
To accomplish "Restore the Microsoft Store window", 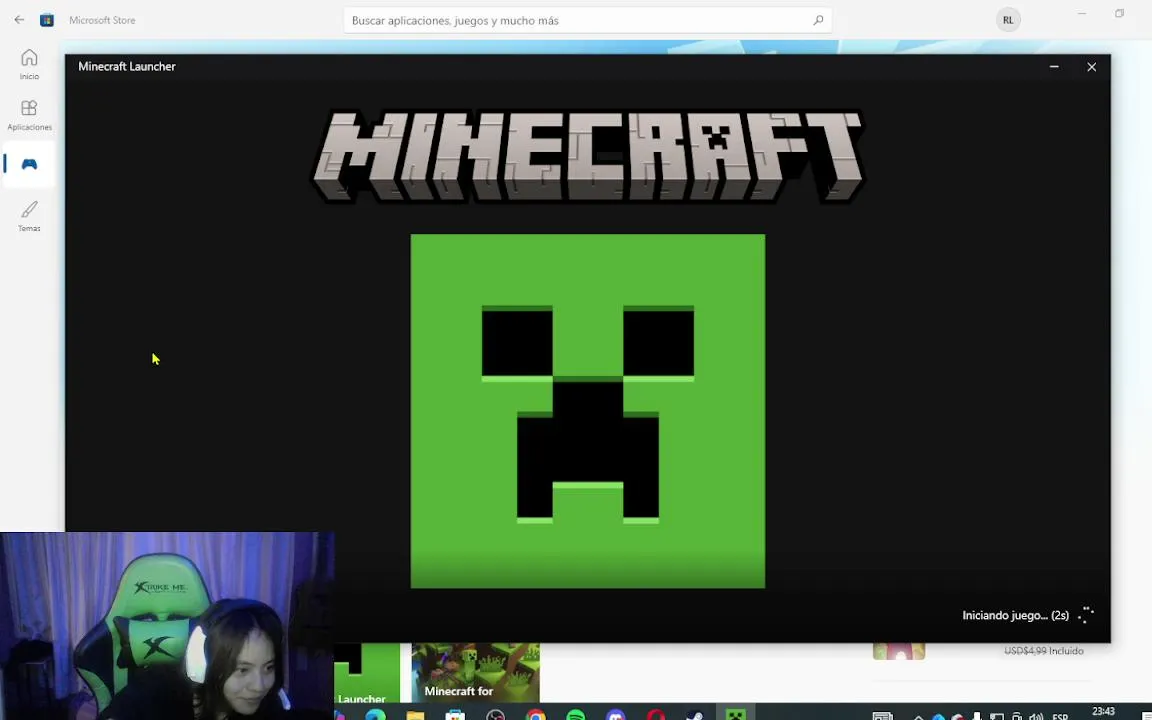I will point(1119,14).
